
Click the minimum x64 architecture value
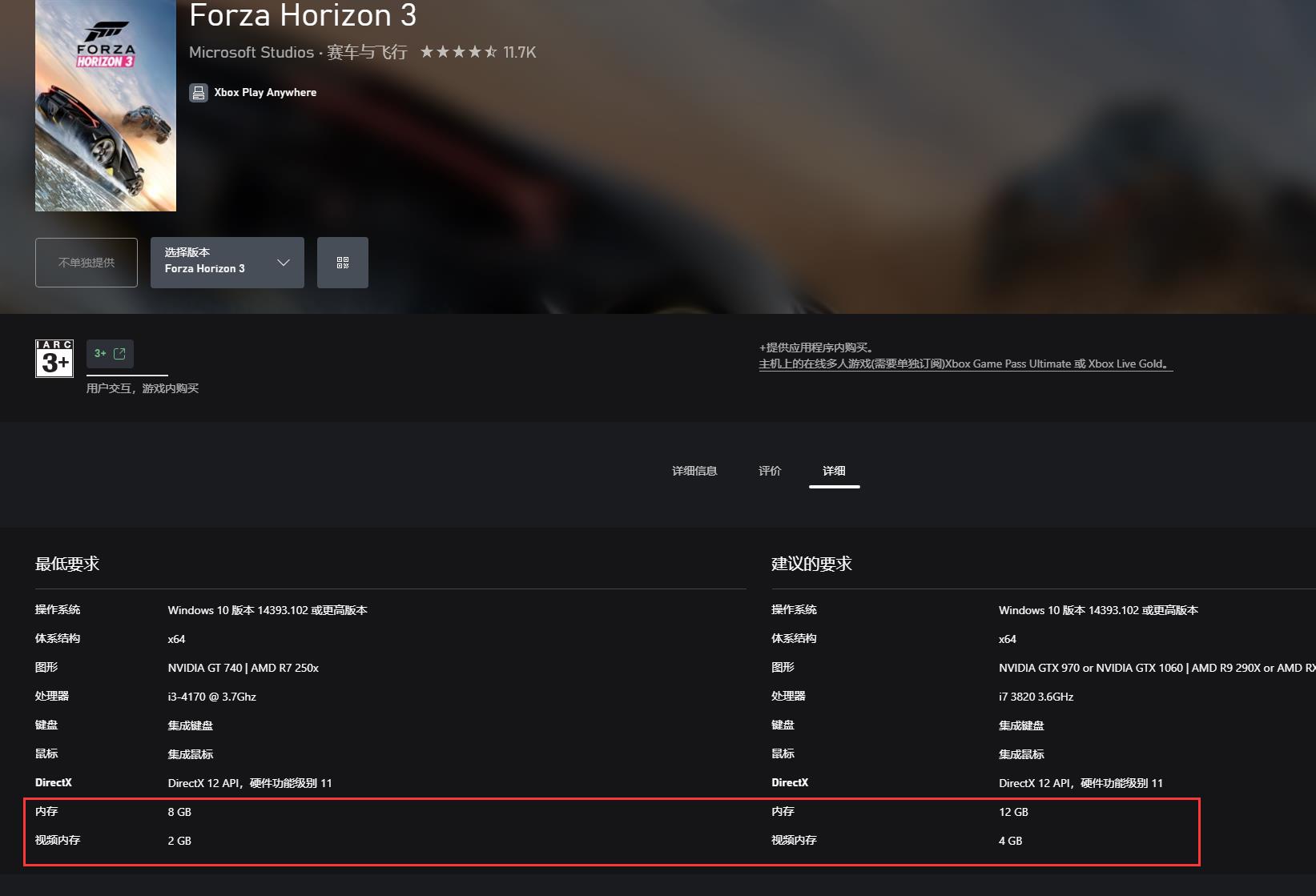coord(176,639)
